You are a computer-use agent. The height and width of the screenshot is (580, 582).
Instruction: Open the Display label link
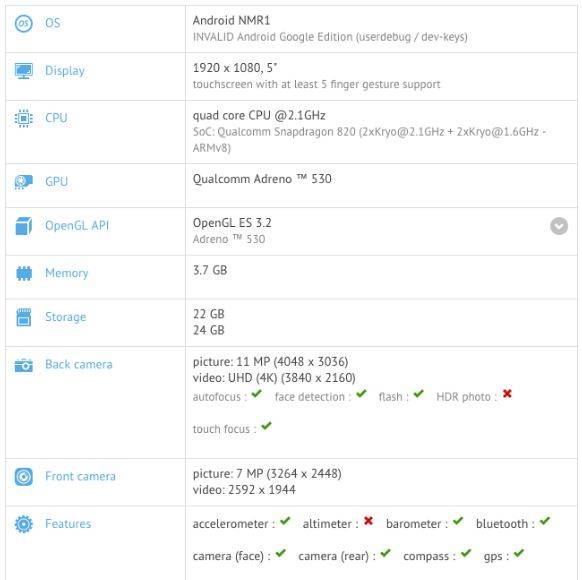pos(65,71)
